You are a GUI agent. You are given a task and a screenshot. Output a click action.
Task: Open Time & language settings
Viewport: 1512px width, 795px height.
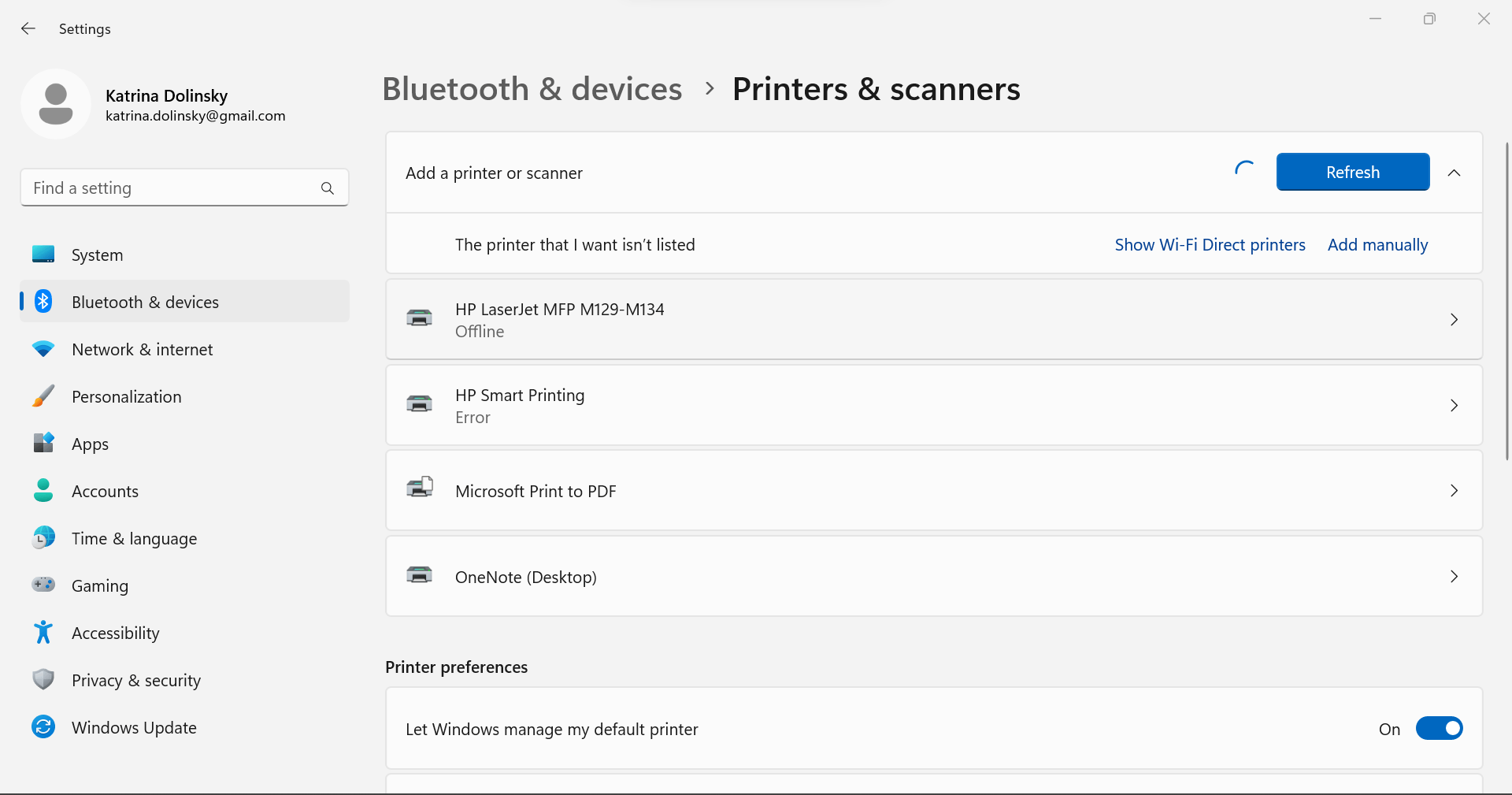pos(185,538)
